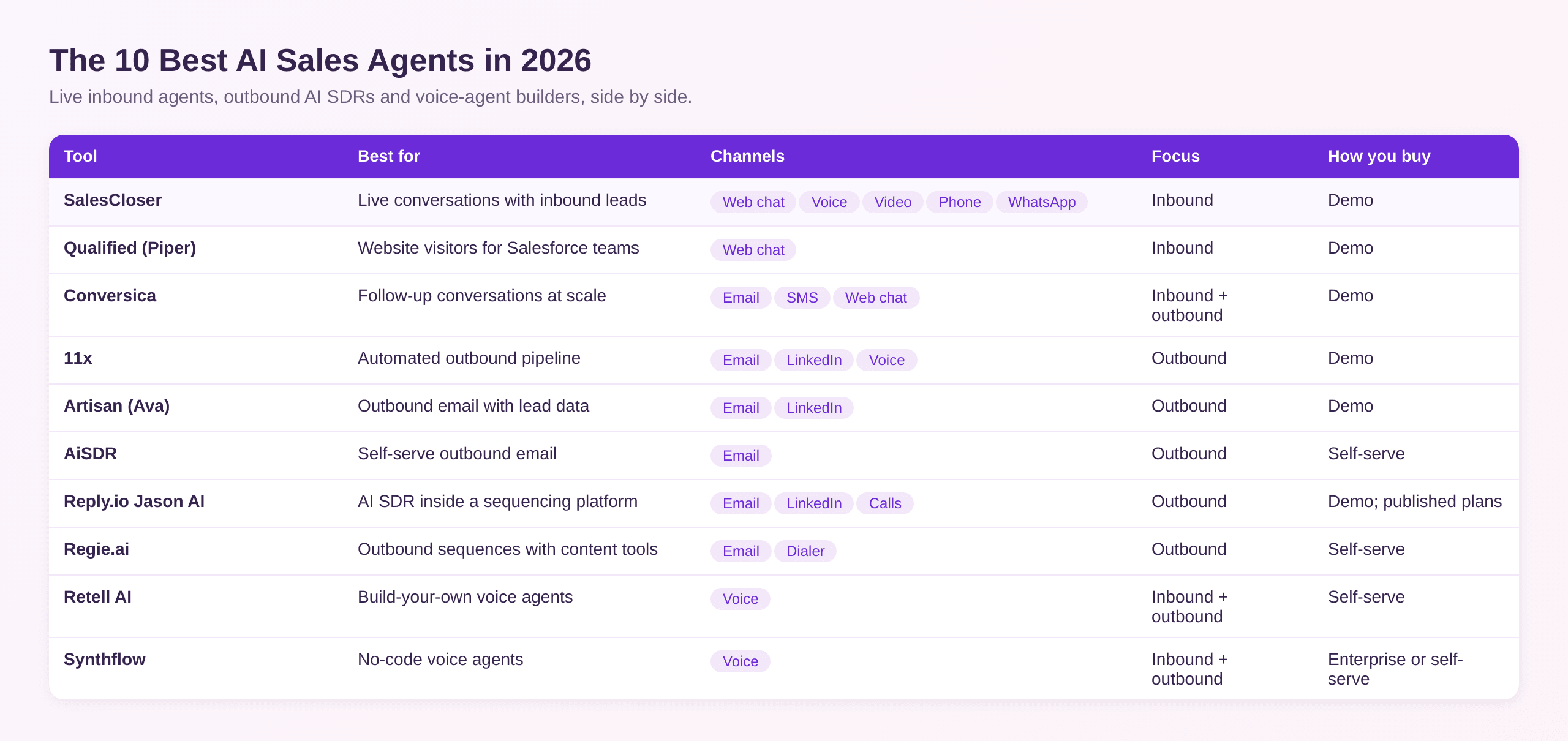Screen dimensions: 1568x741
Task: Click the 'How you buy' column header
Action: tap(1379, 156)
